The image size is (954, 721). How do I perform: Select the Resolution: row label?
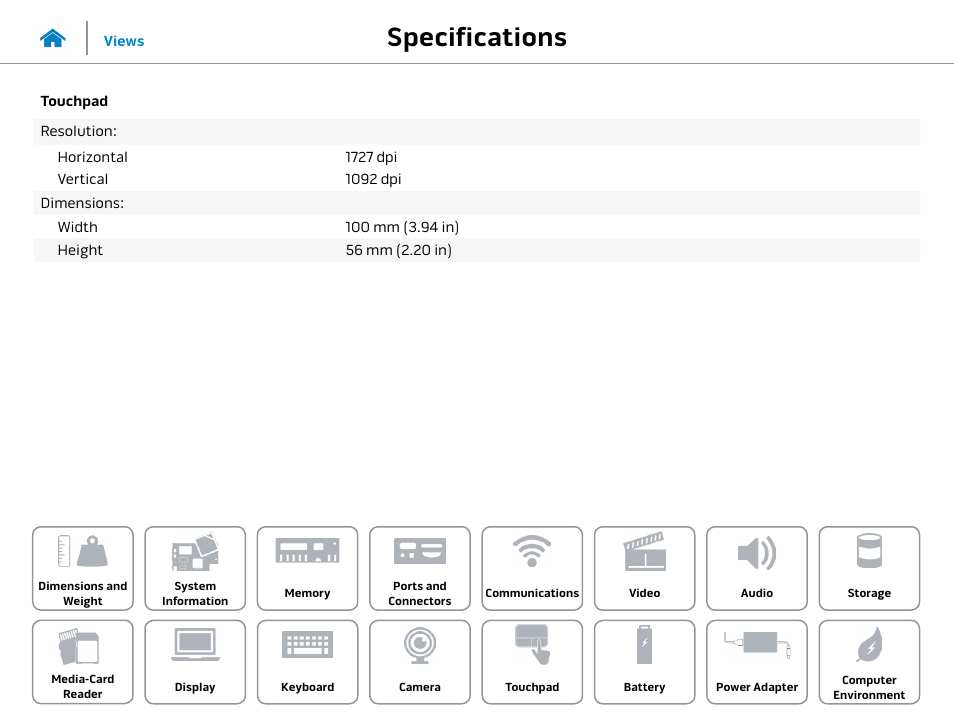coord(78,131)
